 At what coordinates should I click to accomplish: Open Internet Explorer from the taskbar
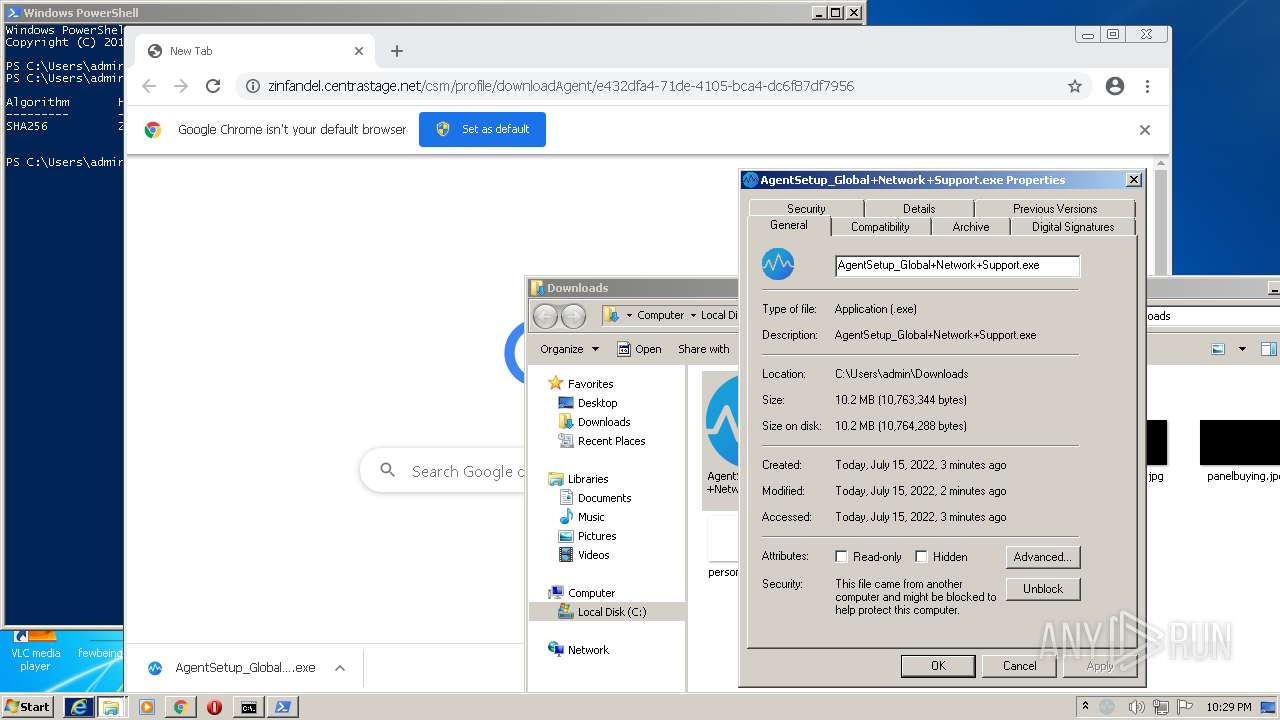pyautogui.click(x=79, y=707)
